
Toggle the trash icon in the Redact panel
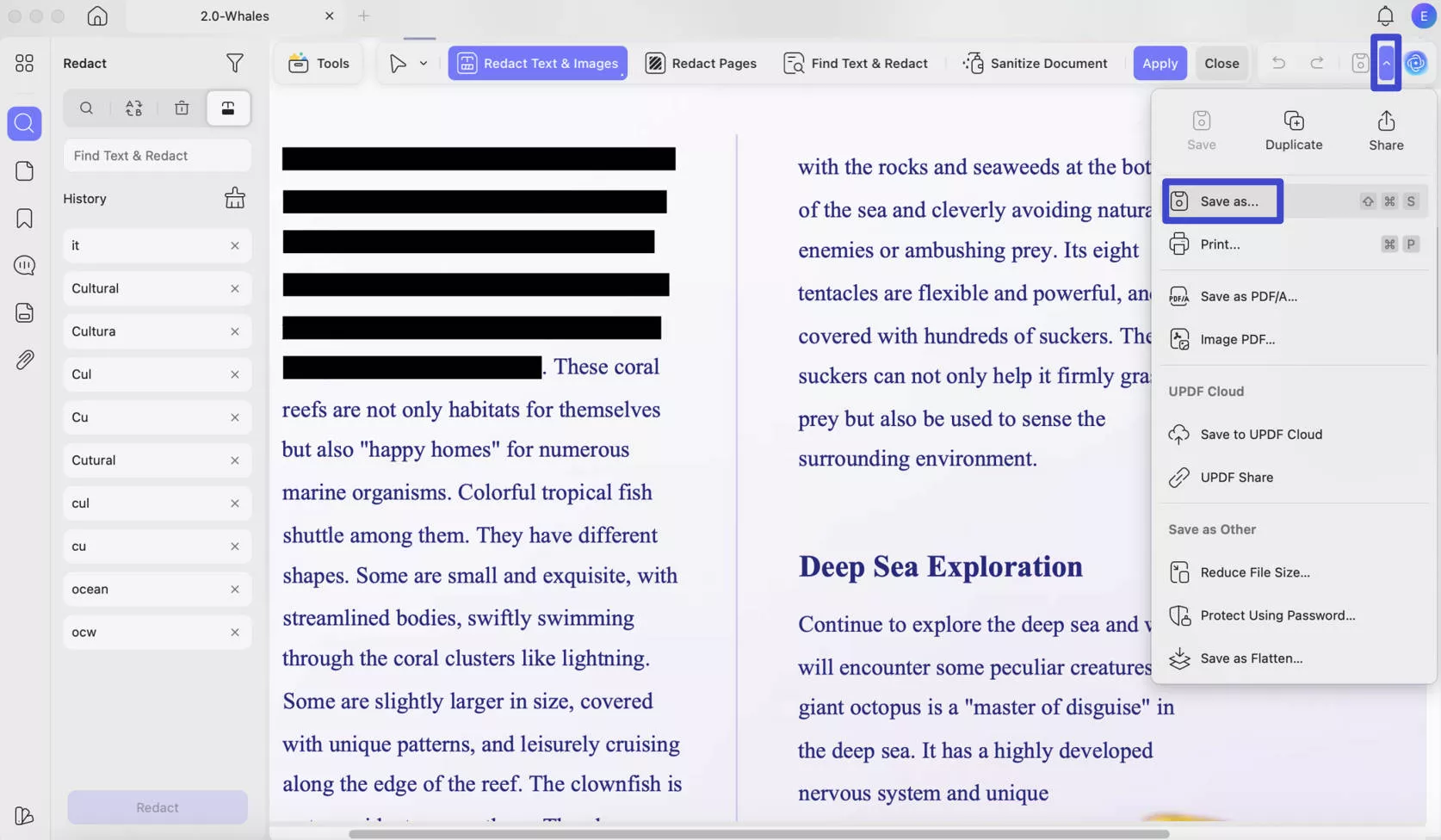pyautogui.click(x=182, y=108)
